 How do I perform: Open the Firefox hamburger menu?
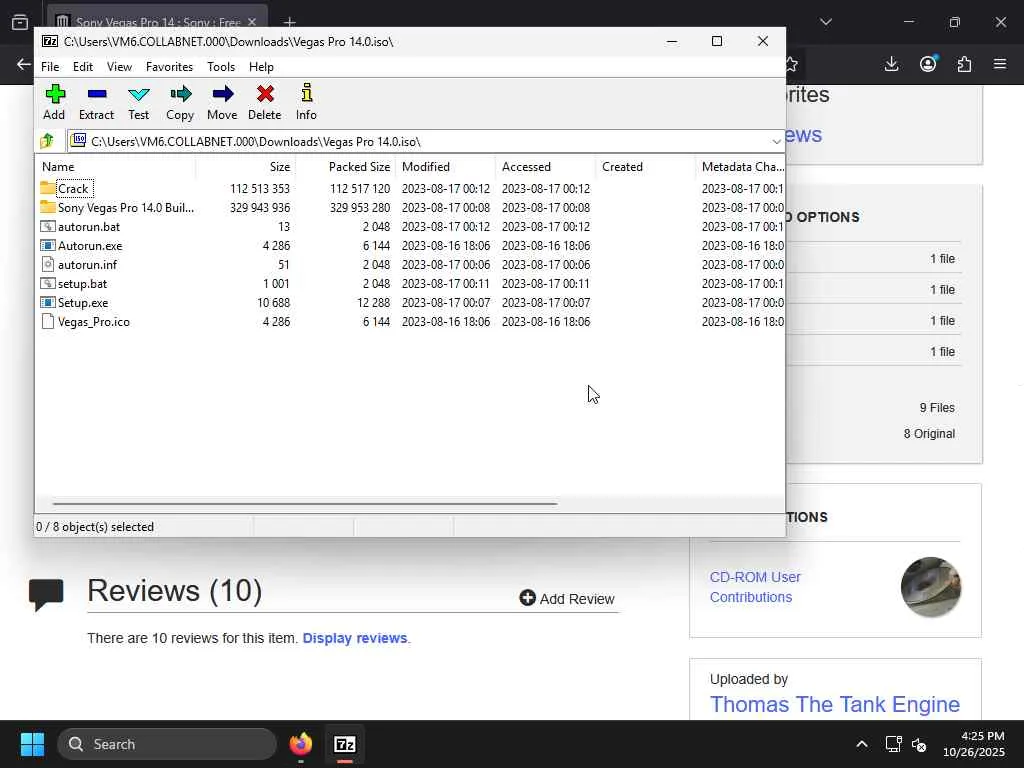(x=1000, y=64)
